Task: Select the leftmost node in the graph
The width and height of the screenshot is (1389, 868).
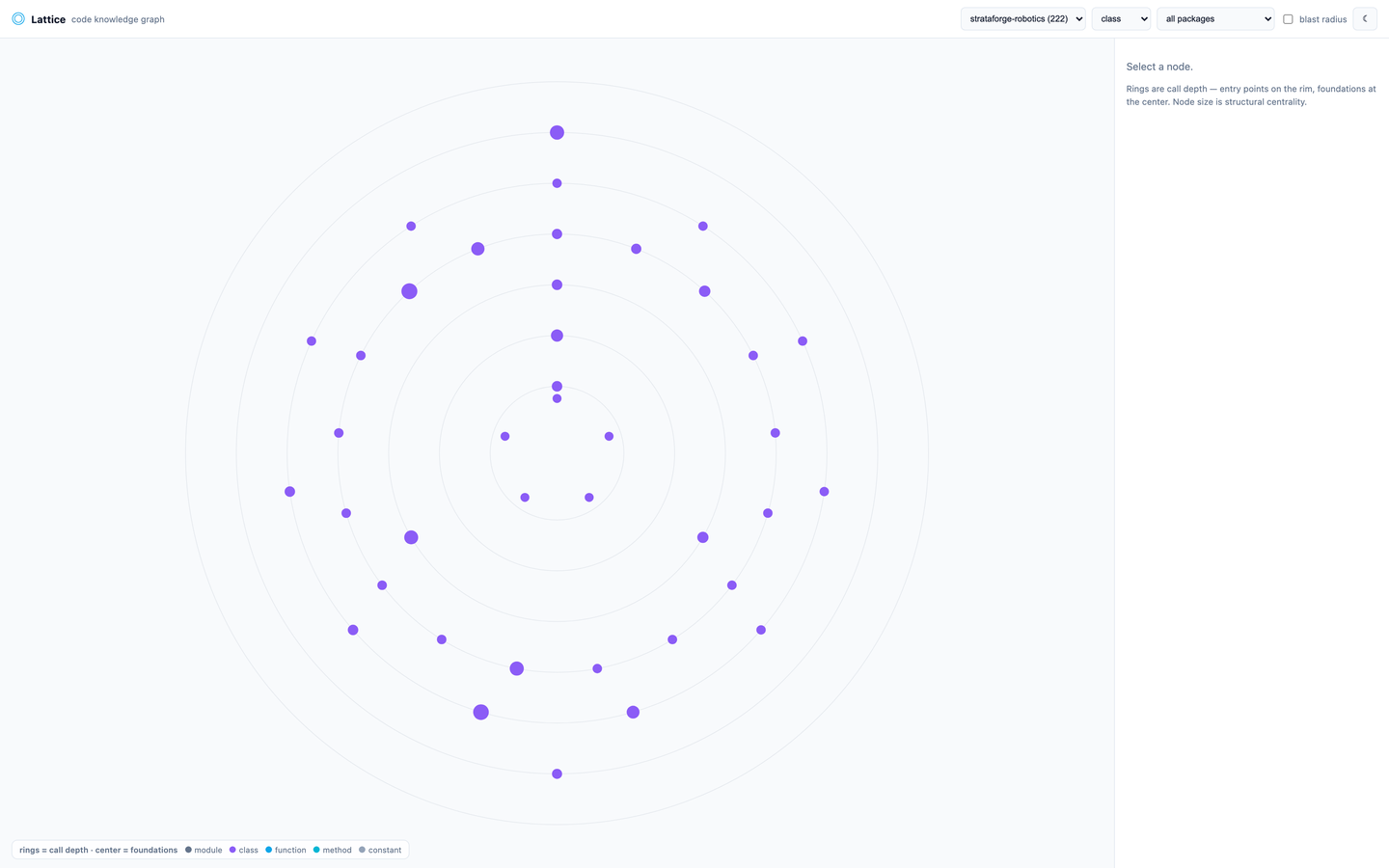Action: (x=289, y=492)
